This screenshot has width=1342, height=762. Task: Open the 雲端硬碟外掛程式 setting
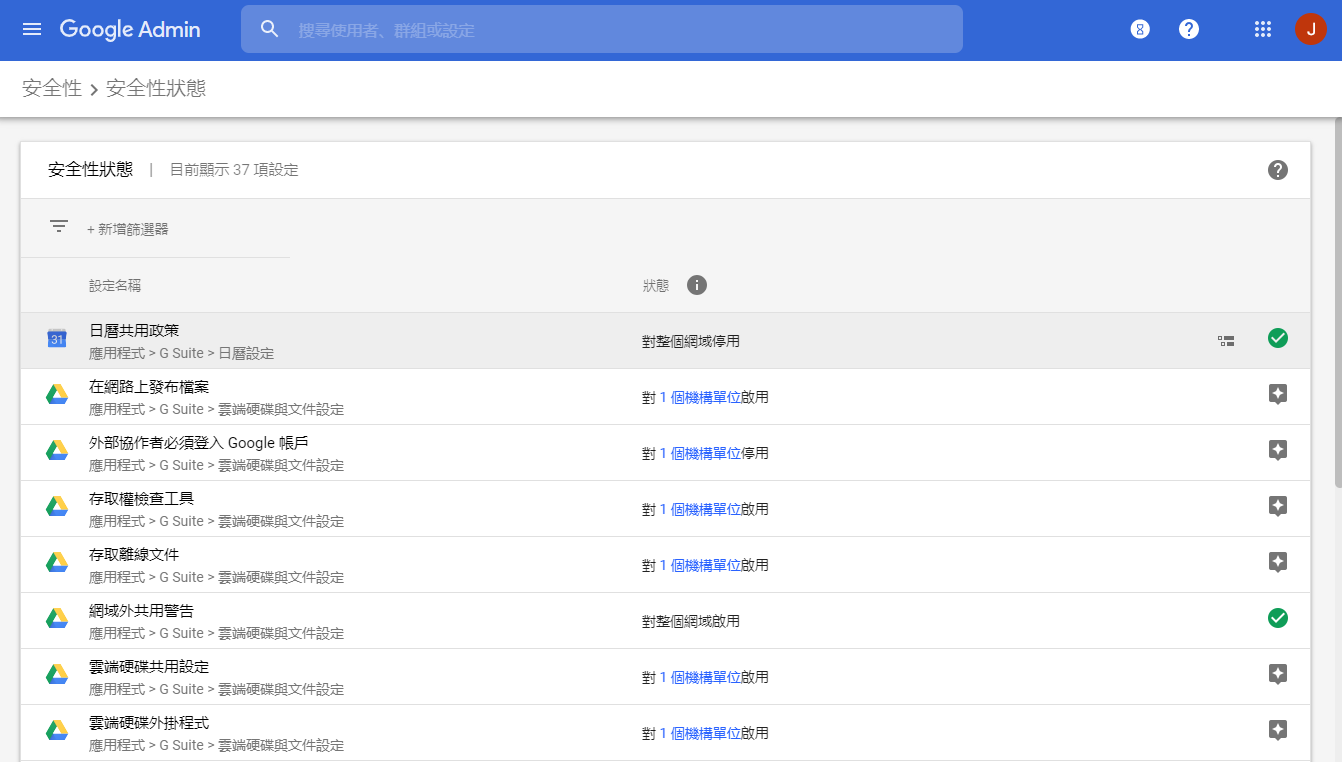[x=149, y=722]
